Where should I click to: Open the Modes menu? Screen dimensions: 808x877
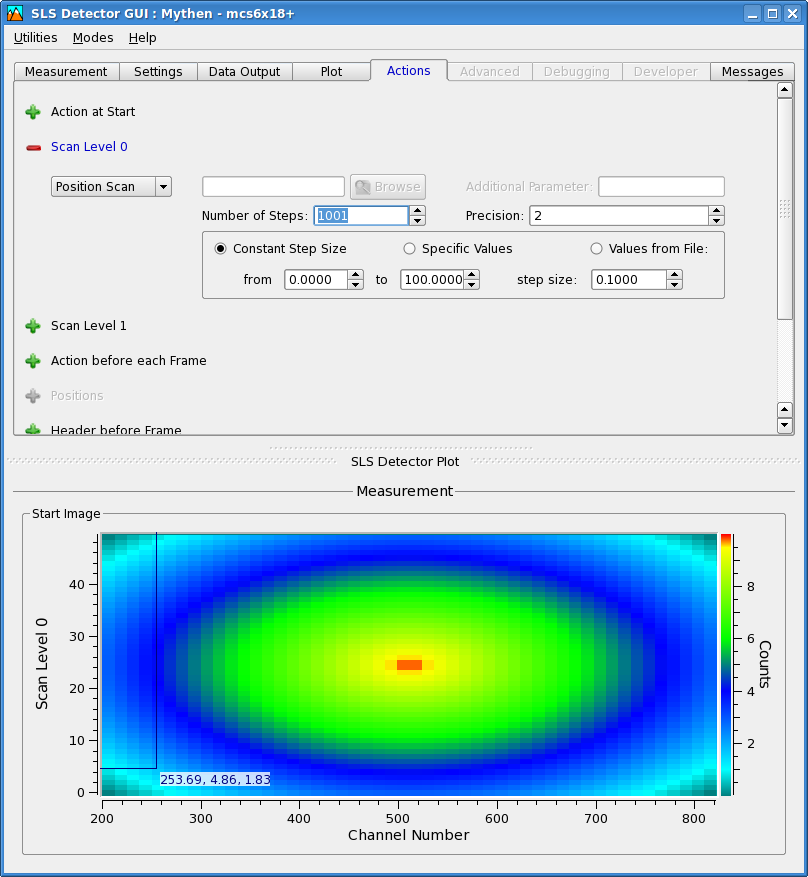point(93,38)
